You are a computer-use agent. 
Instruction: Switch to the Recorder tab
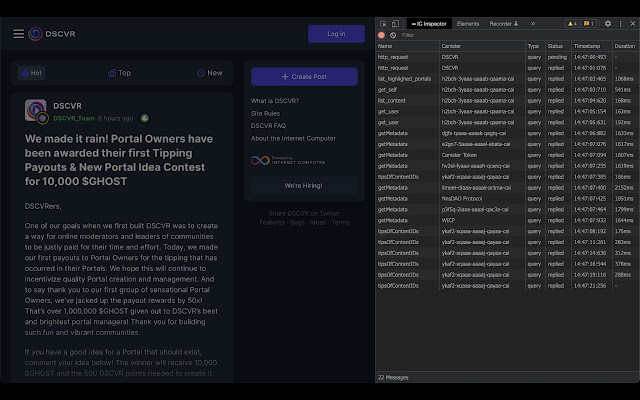click(503, 24)
